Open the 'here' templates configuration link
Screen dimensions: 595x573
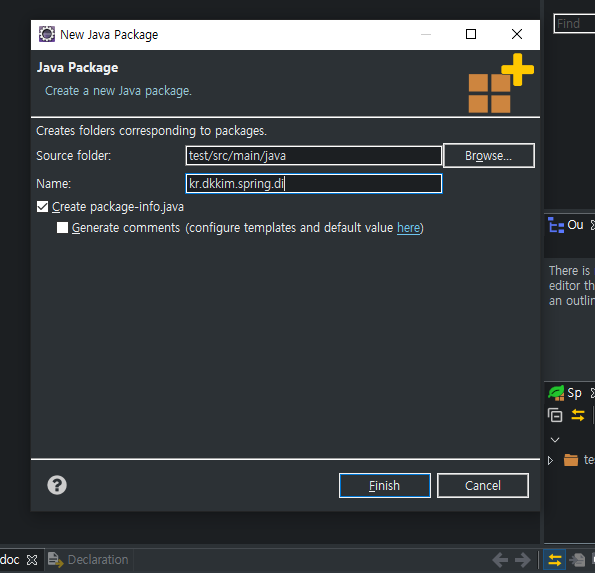click(408, 228)
